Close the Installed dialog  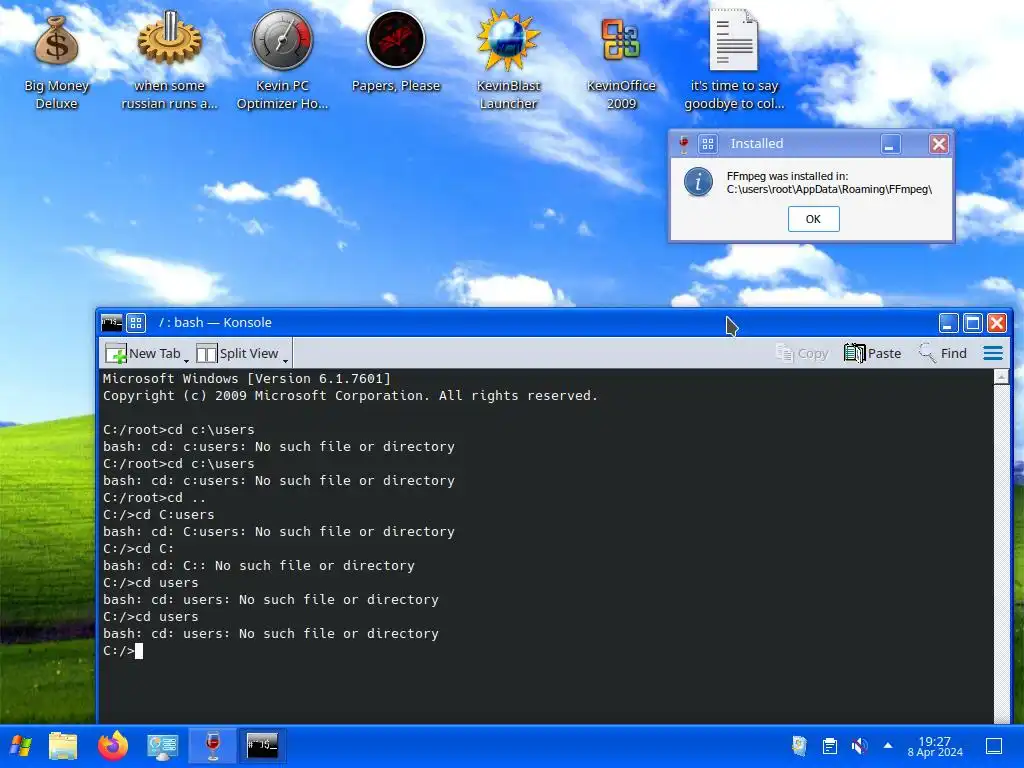(939, 144)
